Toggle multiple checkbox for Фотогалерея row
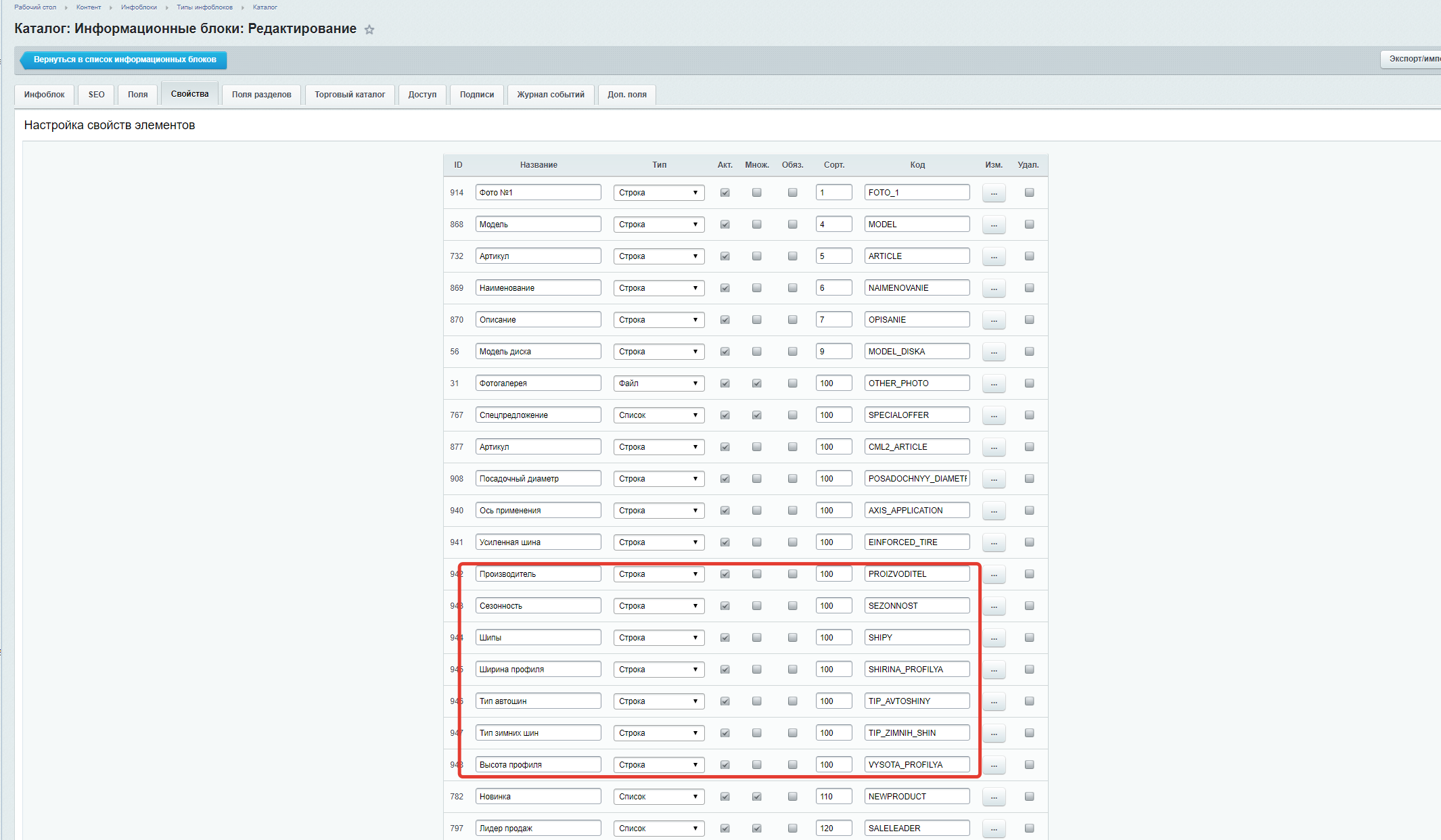The width and height of the screenshot is (1441, 840). click(x=756, y=383)
